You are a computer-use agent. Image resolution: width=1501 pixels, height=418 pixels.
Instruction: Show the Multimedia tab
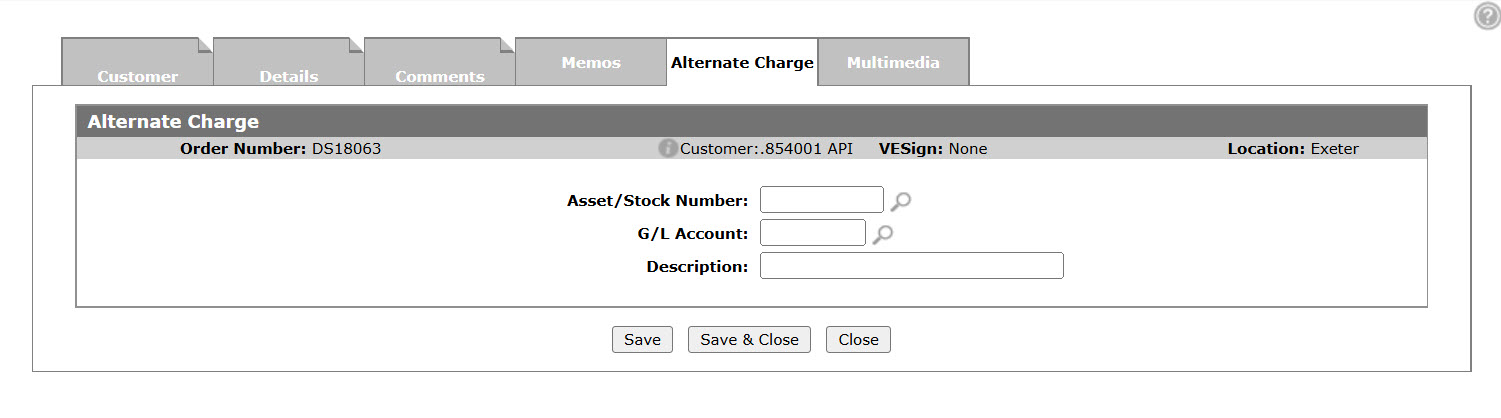pos(893,62)
